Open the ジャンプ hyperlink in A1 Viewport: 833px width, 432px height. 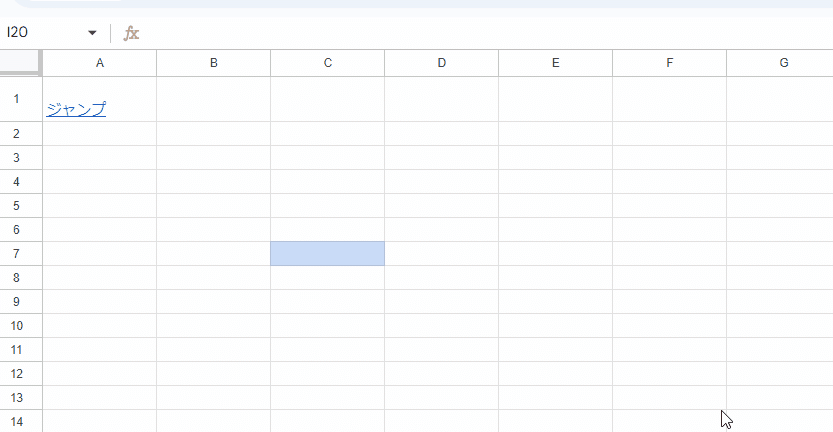[76, 109]
